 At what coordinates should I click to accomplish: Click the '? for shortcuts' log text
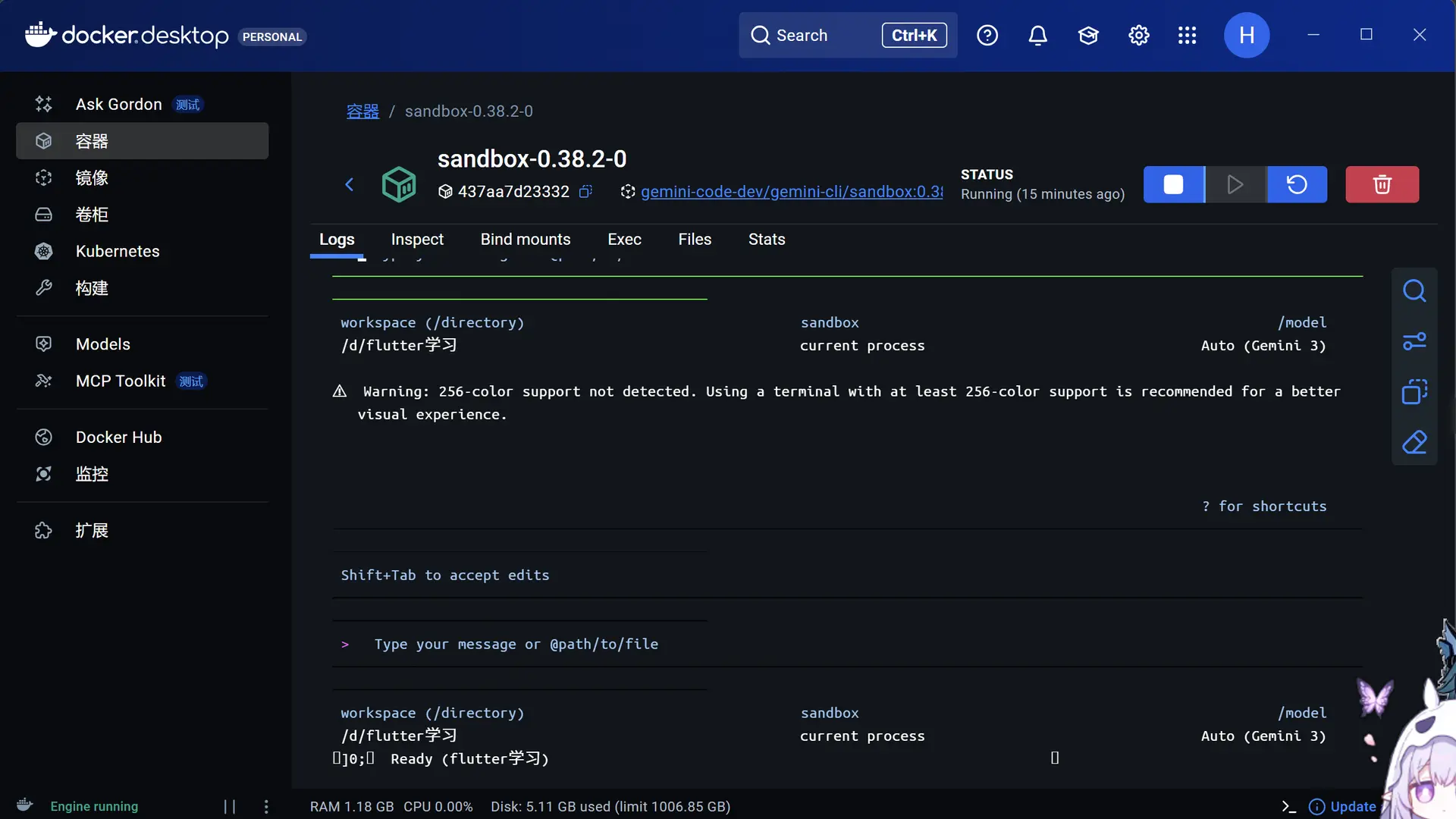(x=1264, y=507)
